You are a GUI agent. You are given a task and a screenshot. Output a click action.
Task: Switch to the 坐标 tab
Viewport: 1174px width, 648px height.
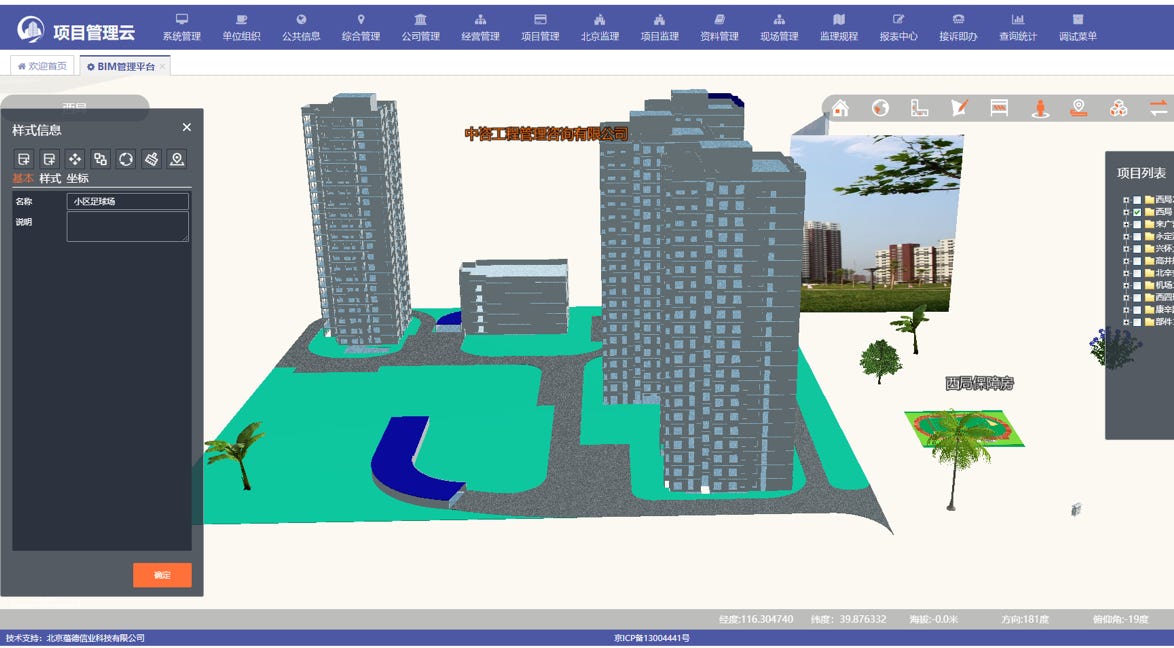[77, 178]
